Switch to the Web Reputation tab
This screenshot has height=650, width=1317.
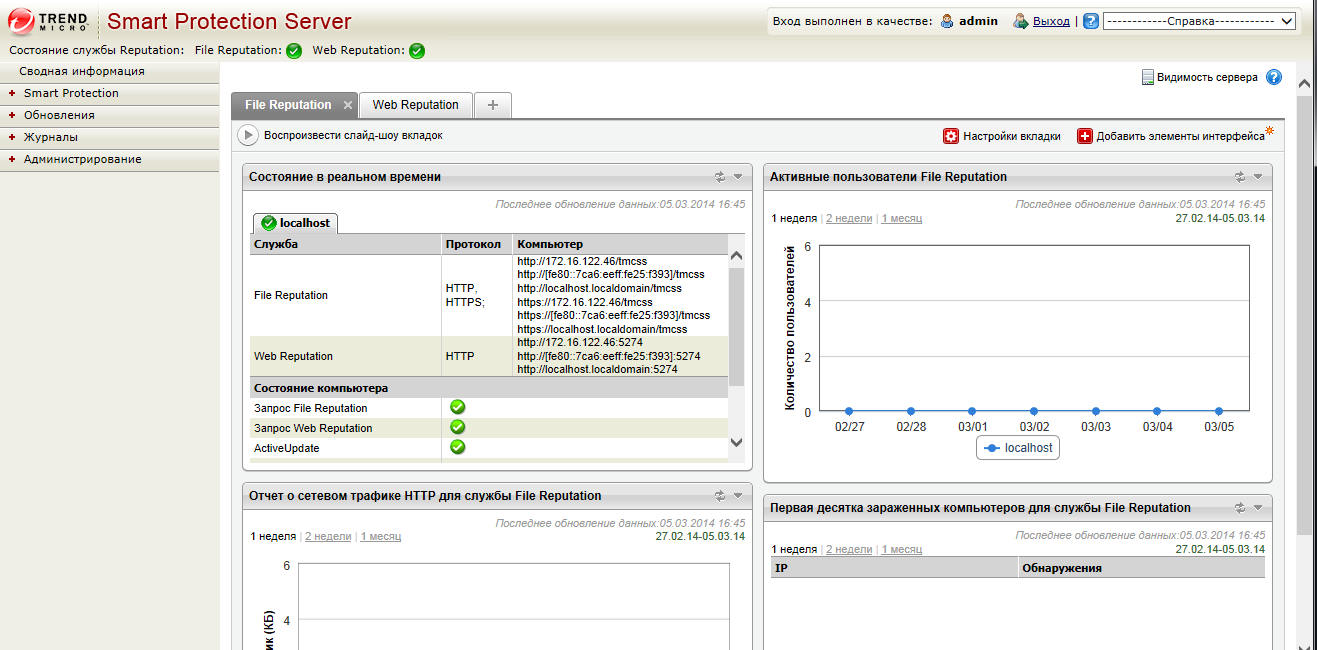pos(415,105)
